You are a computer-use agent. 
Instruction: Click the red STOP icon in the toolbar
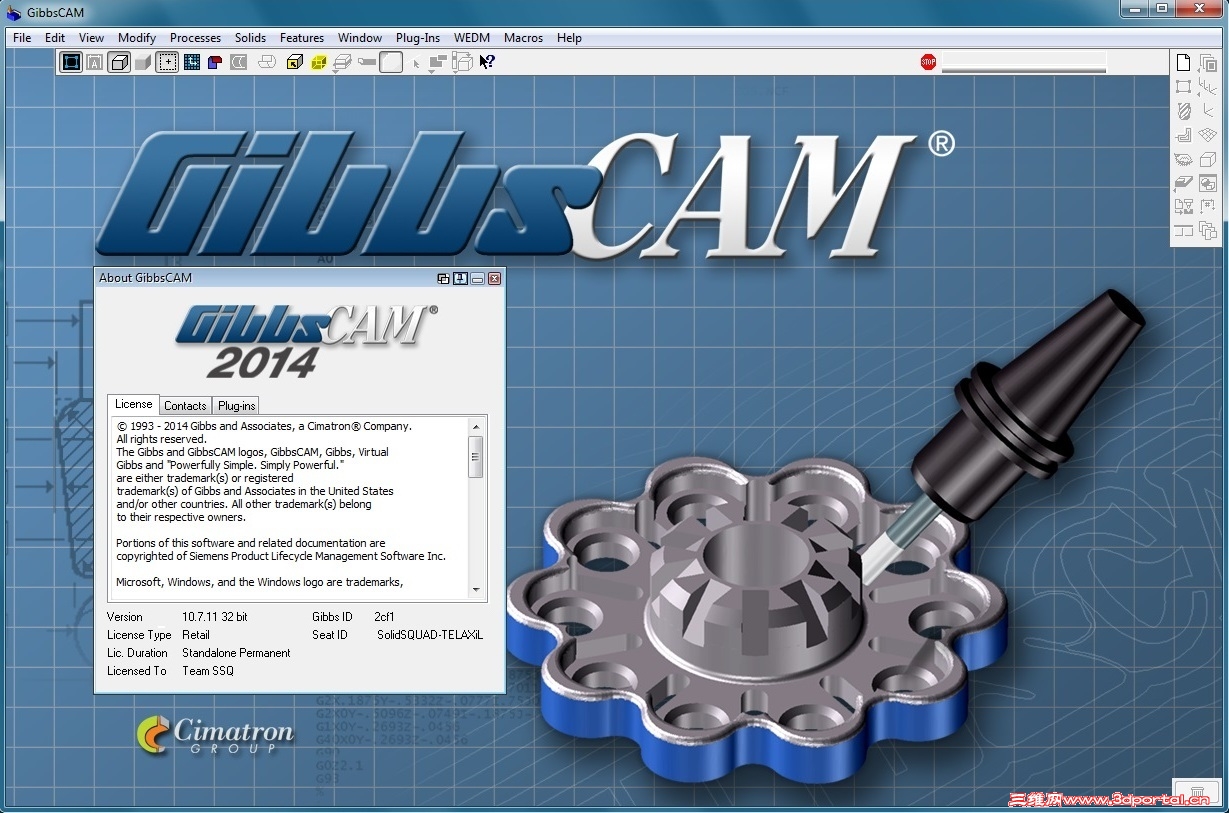click(x=927, y=61)
